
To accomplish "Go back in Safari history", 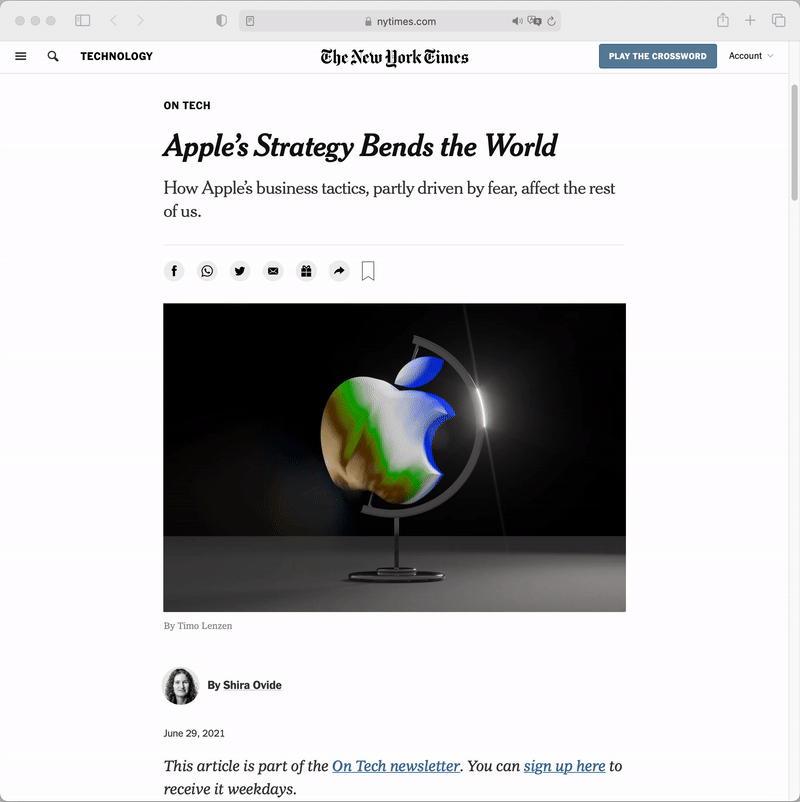I will pos(114,20).
